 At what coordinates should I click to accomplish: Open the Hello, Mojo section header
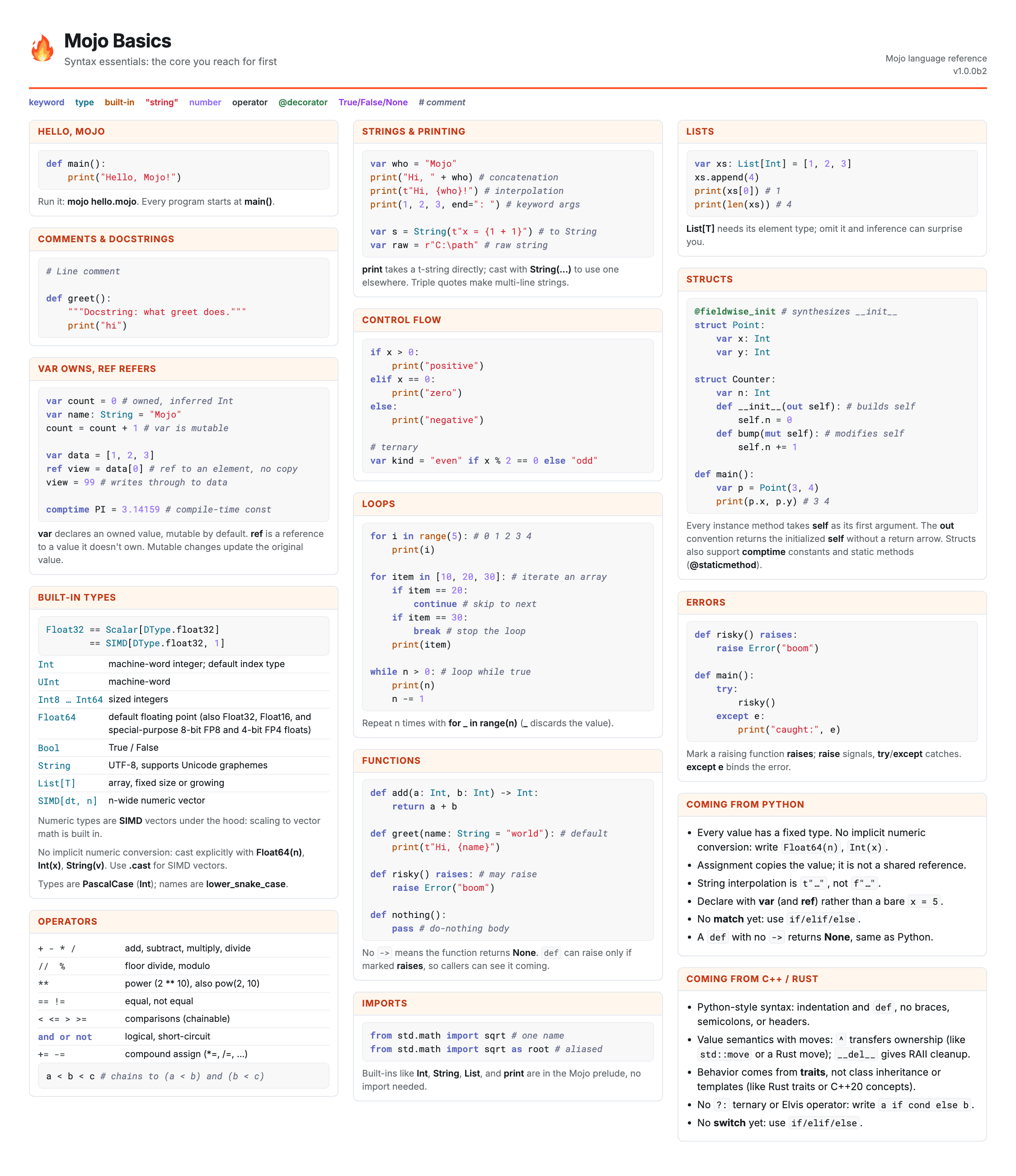click(x=183, y=132)
